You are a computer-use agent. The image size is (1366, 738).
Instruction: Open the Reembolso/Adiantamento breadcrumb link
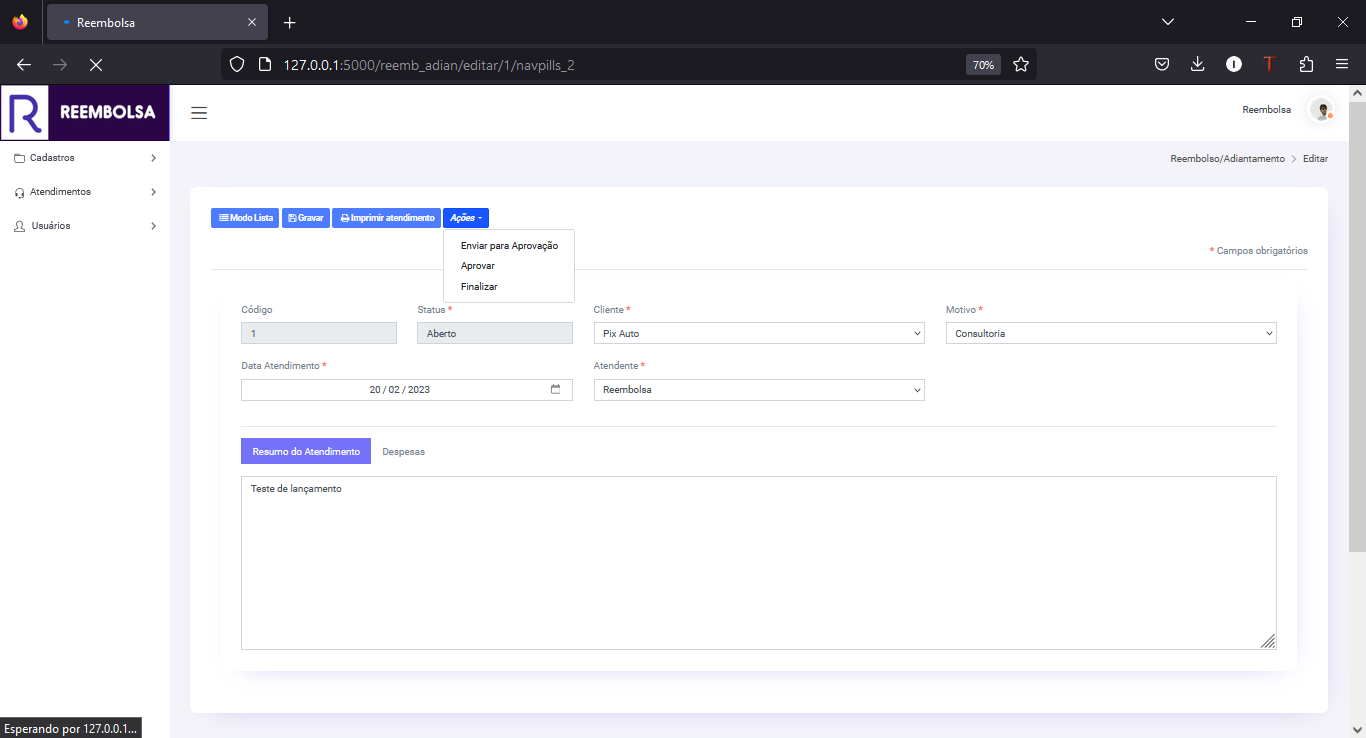tap(1227, 158)
